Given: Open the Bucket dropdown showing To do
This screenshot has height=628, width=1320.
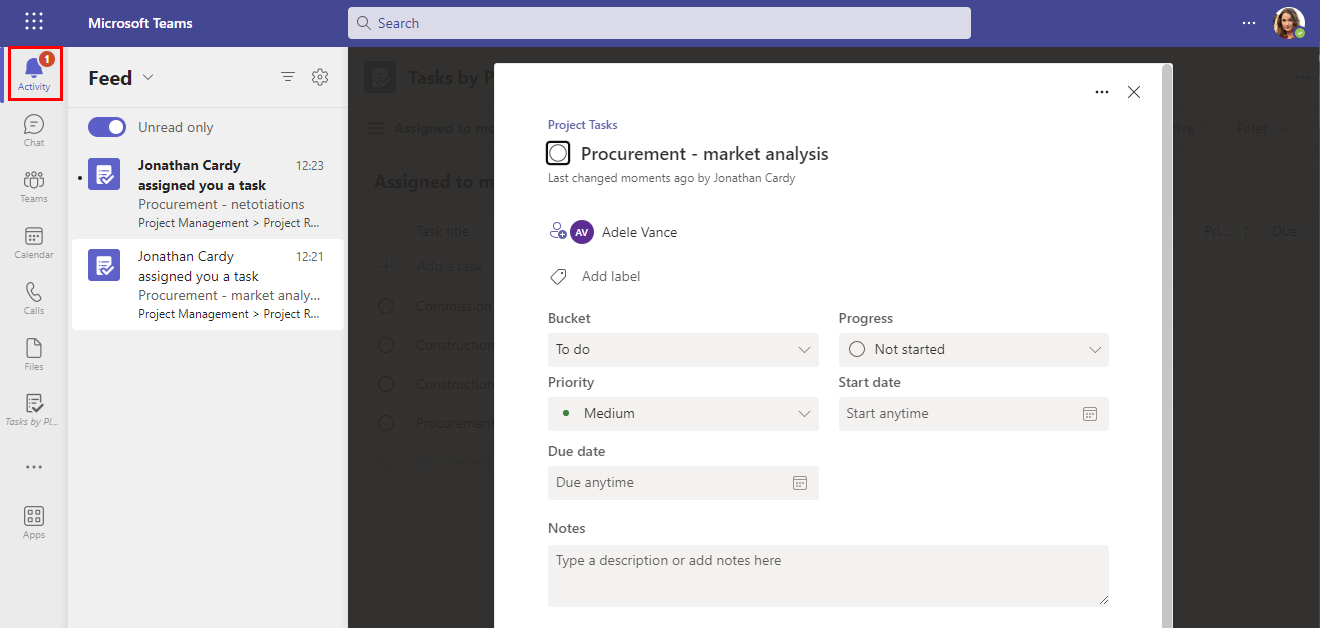Looking at the screenshot, I should tap(683, 349).
